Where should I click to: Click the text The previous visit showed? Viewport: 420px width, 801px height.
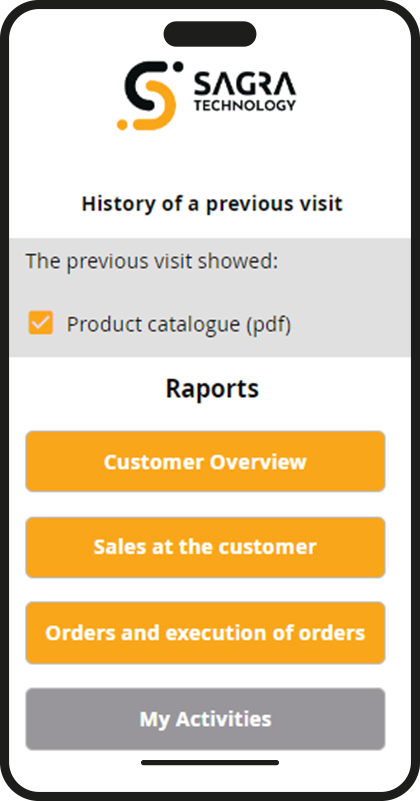point(152,261)
